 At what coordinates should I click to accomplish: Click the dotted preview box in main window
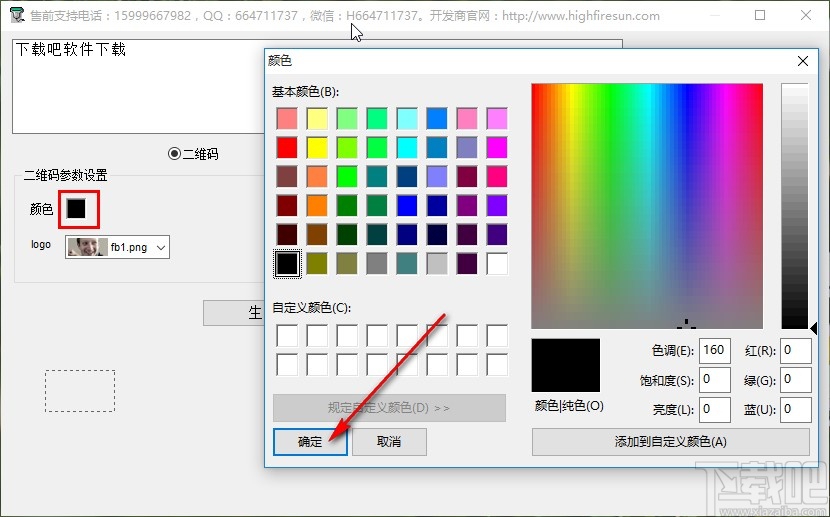pos(80,391)
